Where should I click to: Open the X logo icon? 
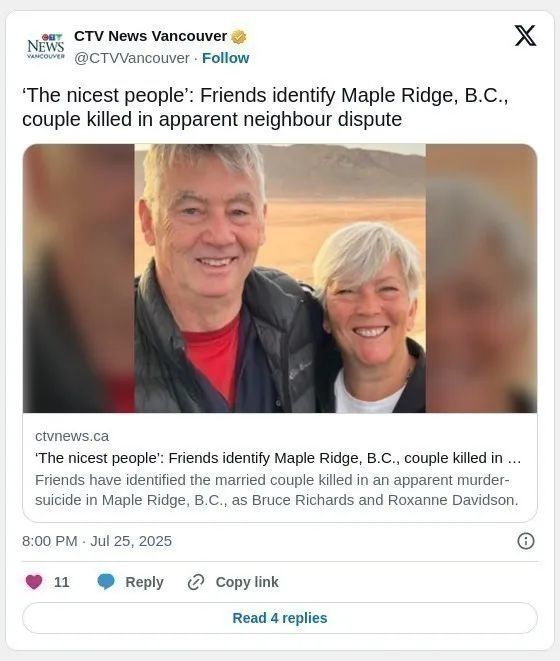525,35
